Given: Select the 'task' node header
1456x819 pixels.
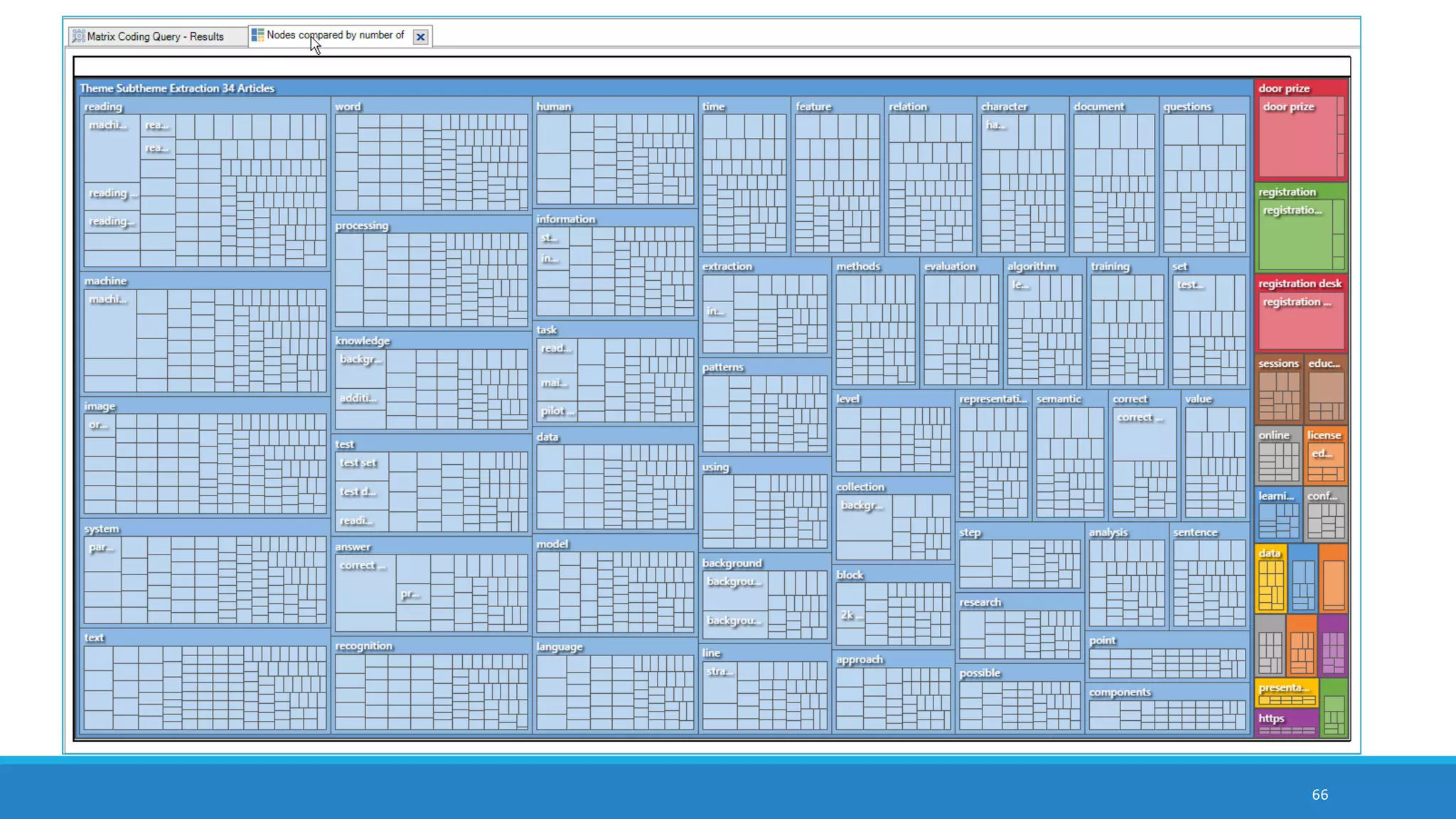Looking at the screenshot, I should point(547,330).
